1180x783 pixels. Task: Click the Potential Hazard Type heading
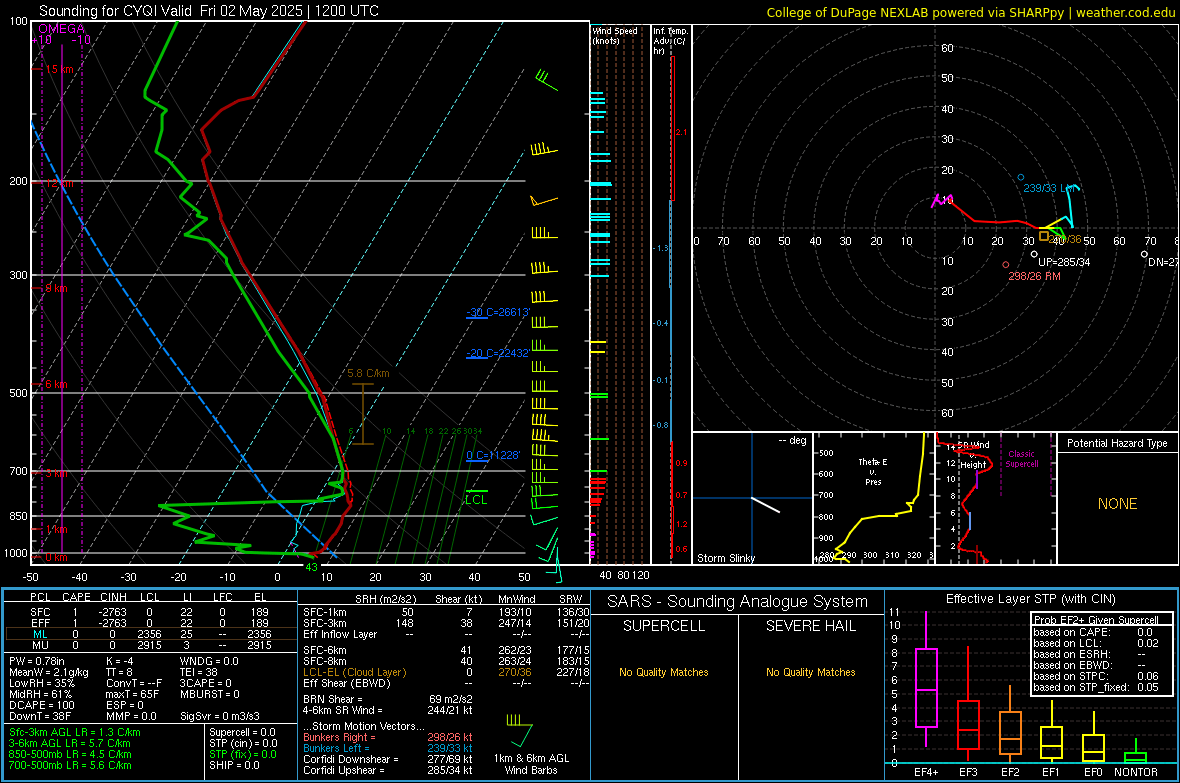1117,443
